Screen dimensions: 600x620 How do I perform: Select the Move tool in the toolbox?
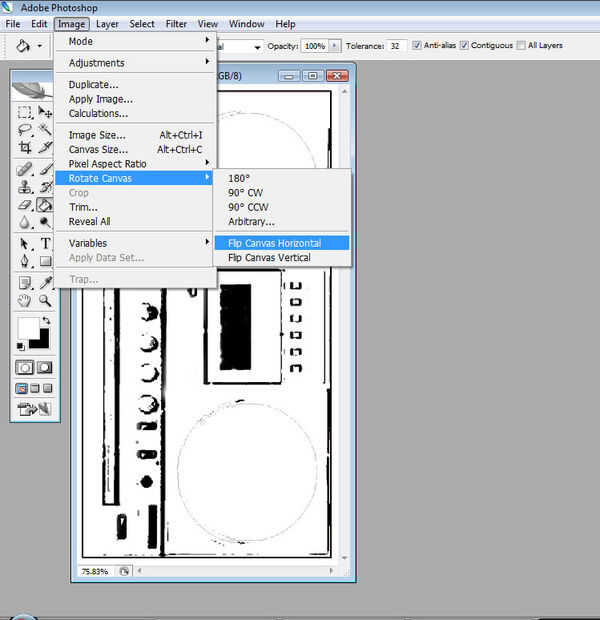[45, 112]
